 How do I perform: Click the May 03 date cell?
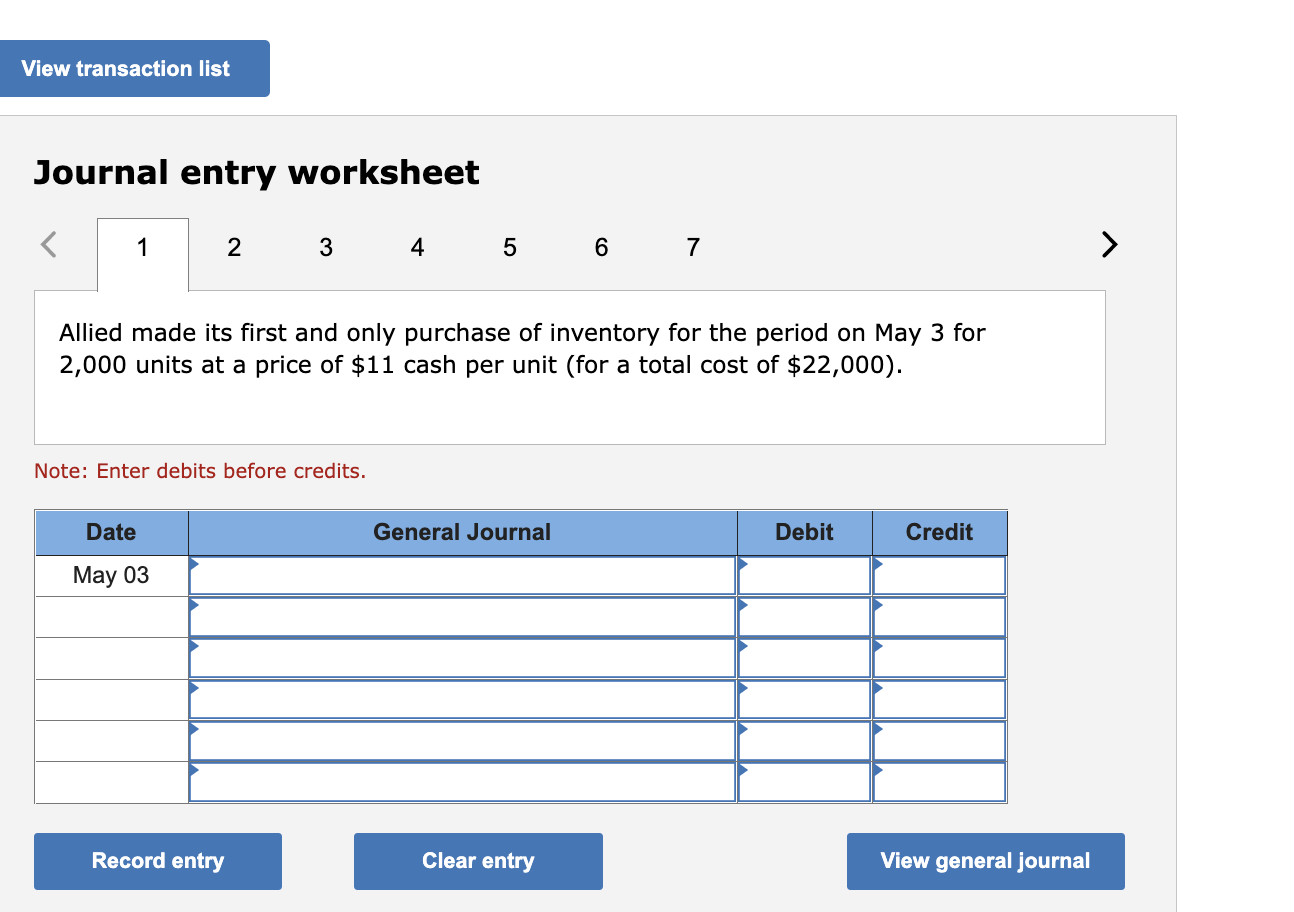(x=111, y=576)
